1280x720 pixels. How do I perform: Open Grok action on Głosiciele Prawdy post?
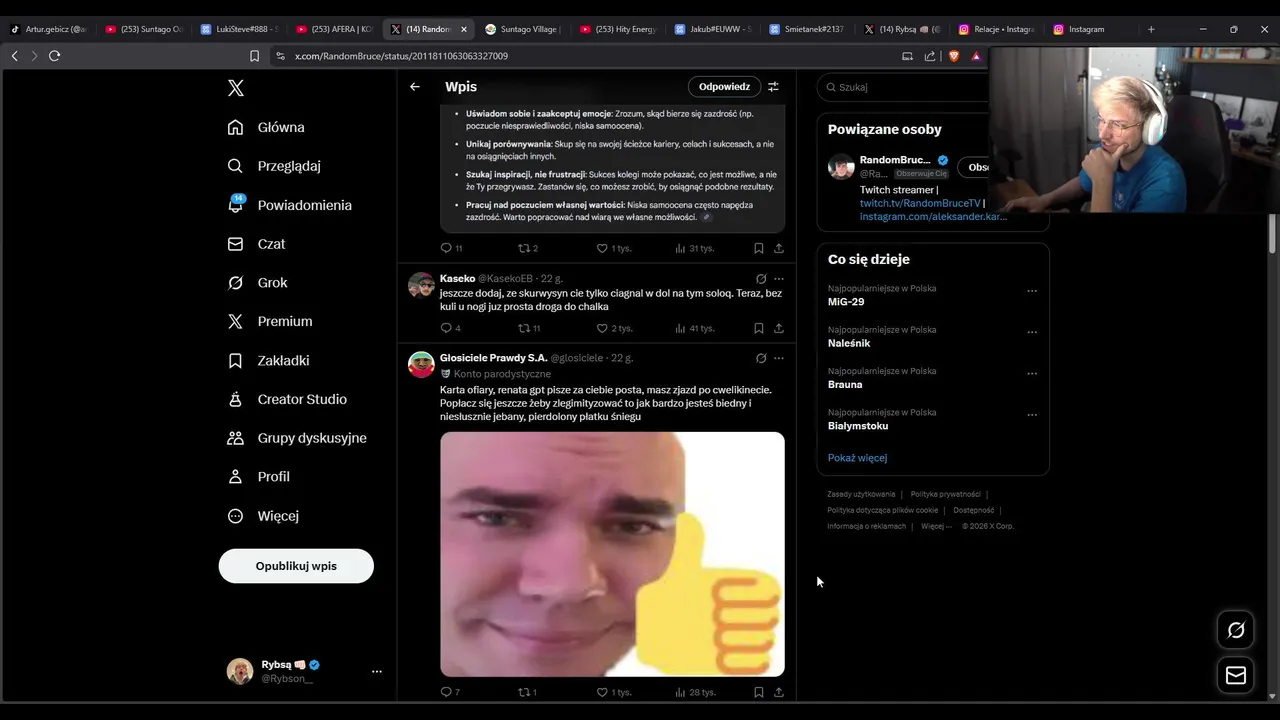point(761,358)
